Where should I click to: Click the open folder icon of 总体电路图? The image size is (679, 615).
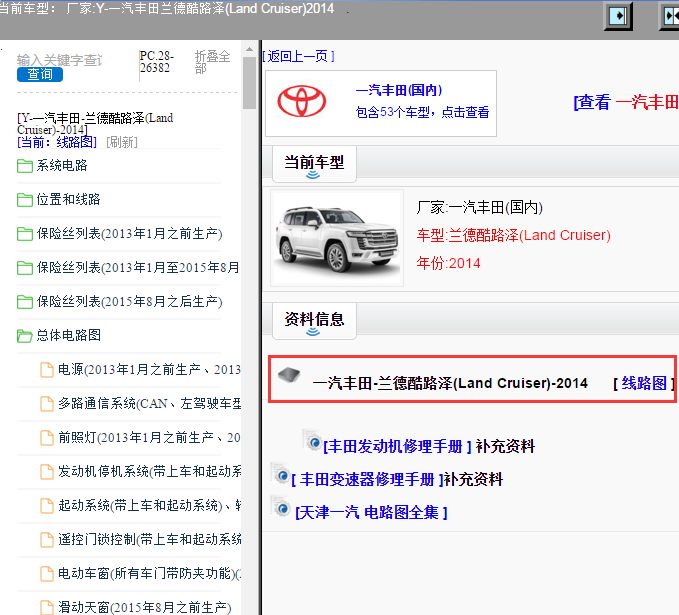pyautogui.click(x=25, y=336)
